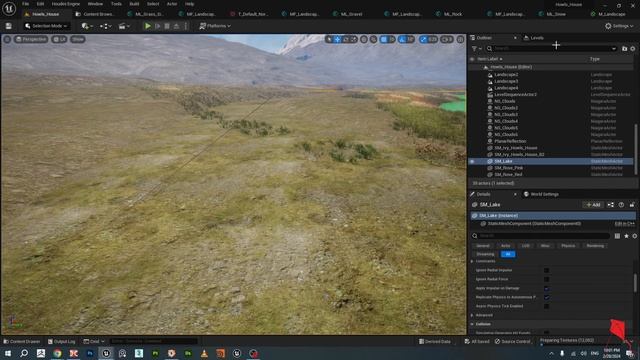The width and height of the screenshot is (640, 360).
Task: Click the Add content quick-add icon
Action: point(87,26)
